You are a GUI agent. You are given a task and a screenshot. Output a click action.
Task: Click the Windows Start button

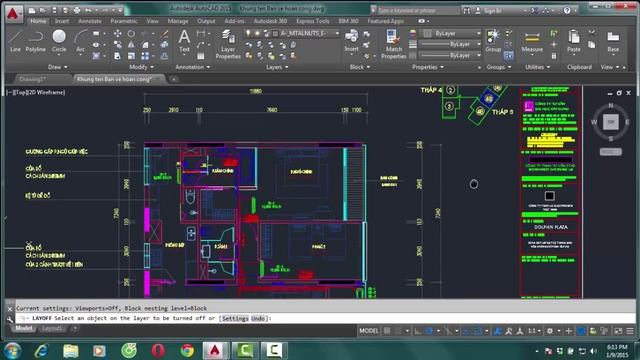click(x=12, y=351)
